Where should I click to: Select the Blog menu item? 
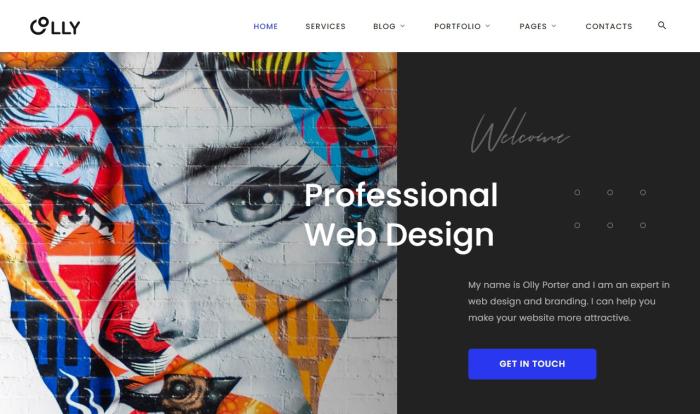384,26
